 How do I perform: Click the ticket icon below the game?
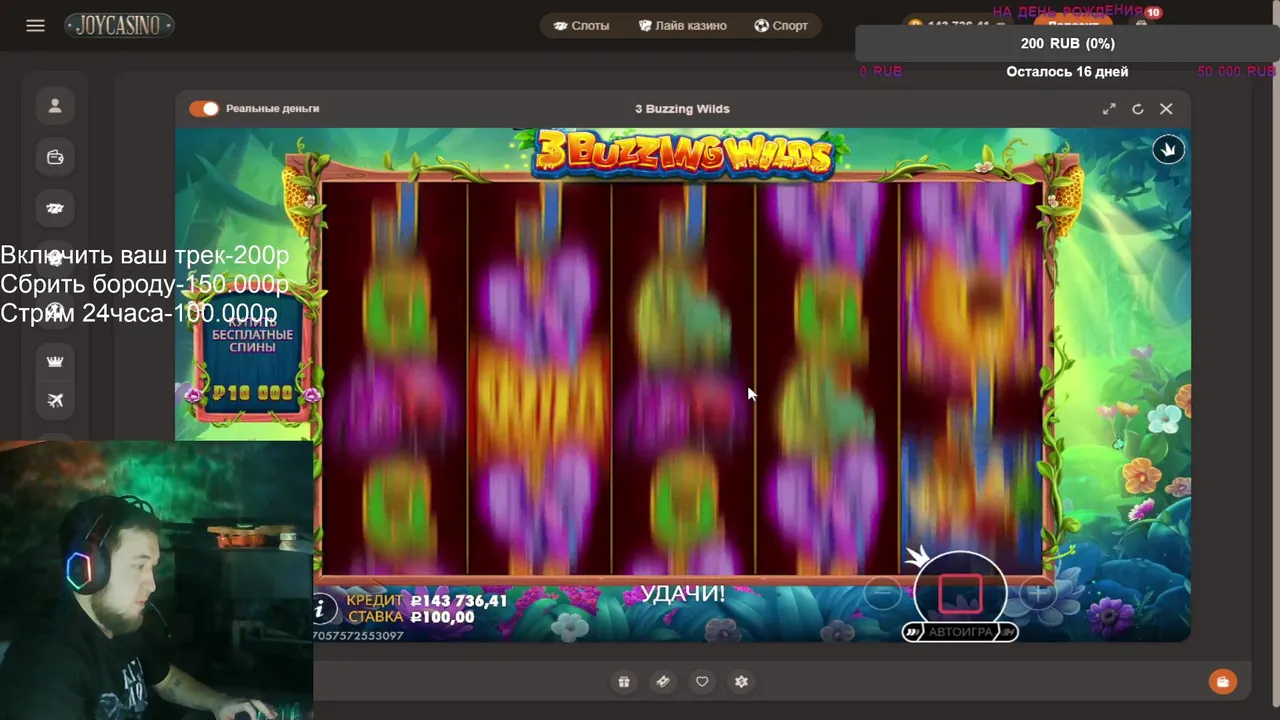coord(662,682)
